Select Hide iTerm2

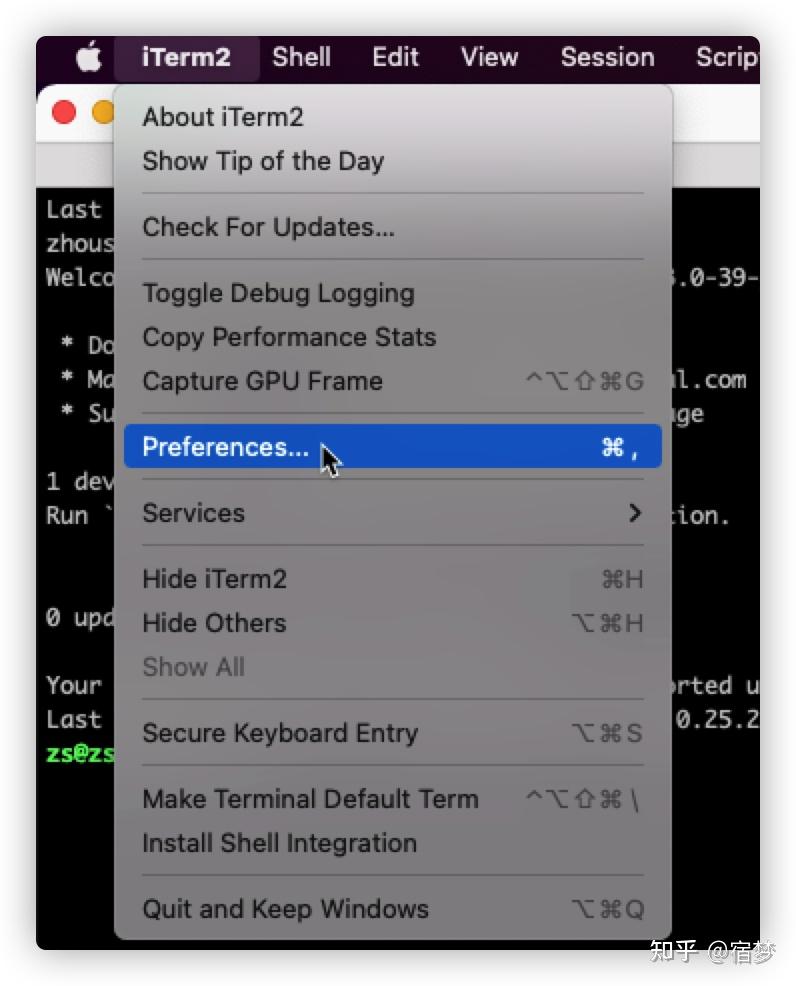393,579
